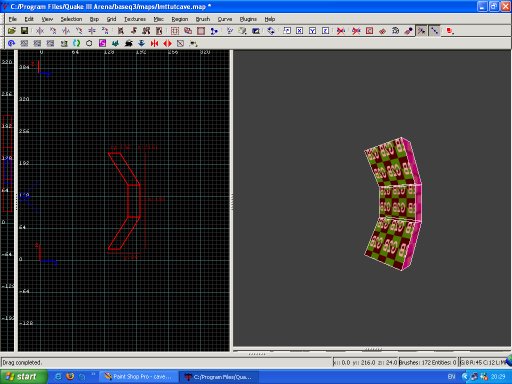Click the Free Rotation arrows icon
The image size is (512, 384).
coord(271,31)
